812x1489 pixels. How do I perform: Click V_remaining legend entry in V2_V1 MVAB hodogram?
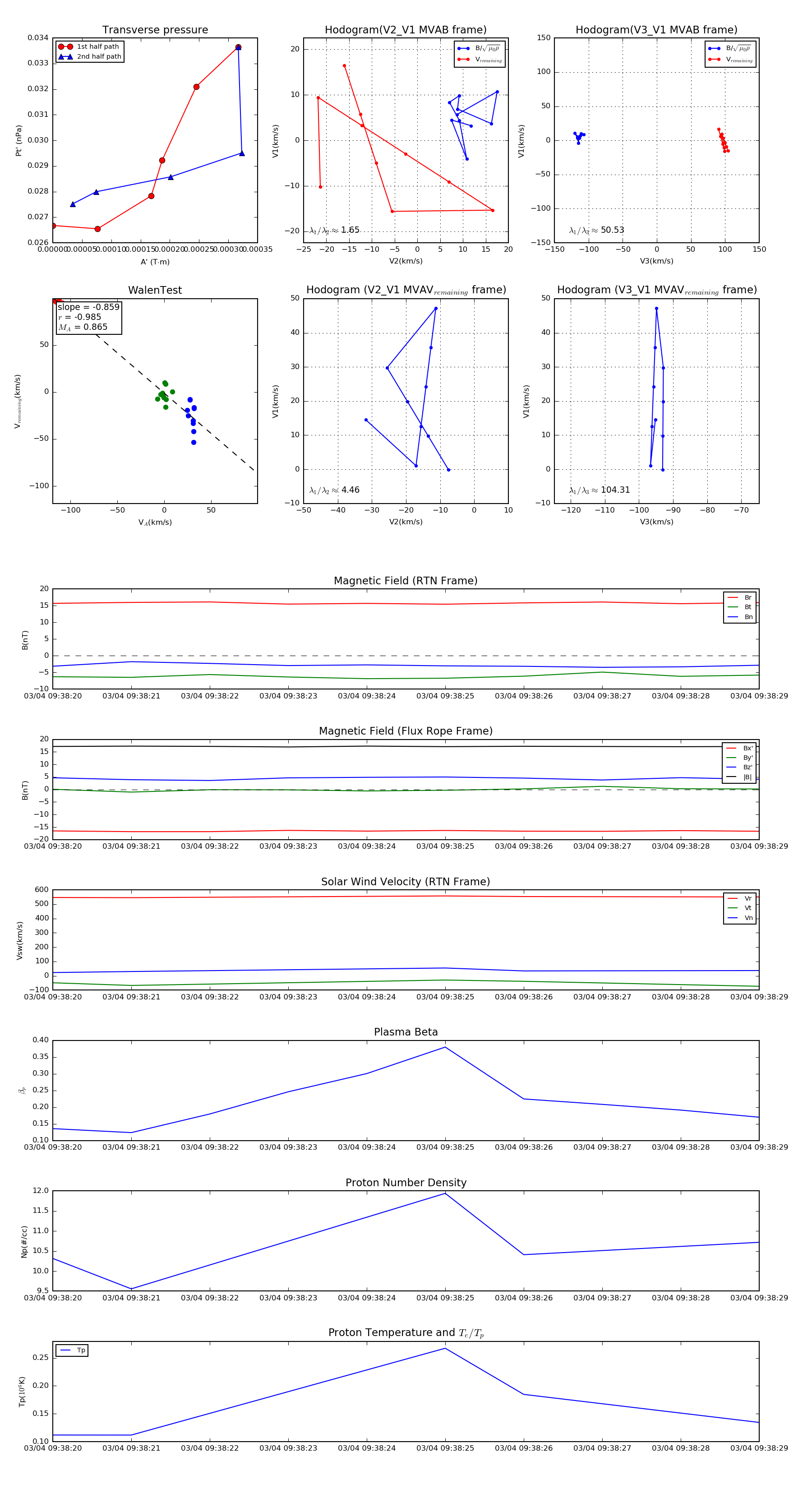(479, 60)
